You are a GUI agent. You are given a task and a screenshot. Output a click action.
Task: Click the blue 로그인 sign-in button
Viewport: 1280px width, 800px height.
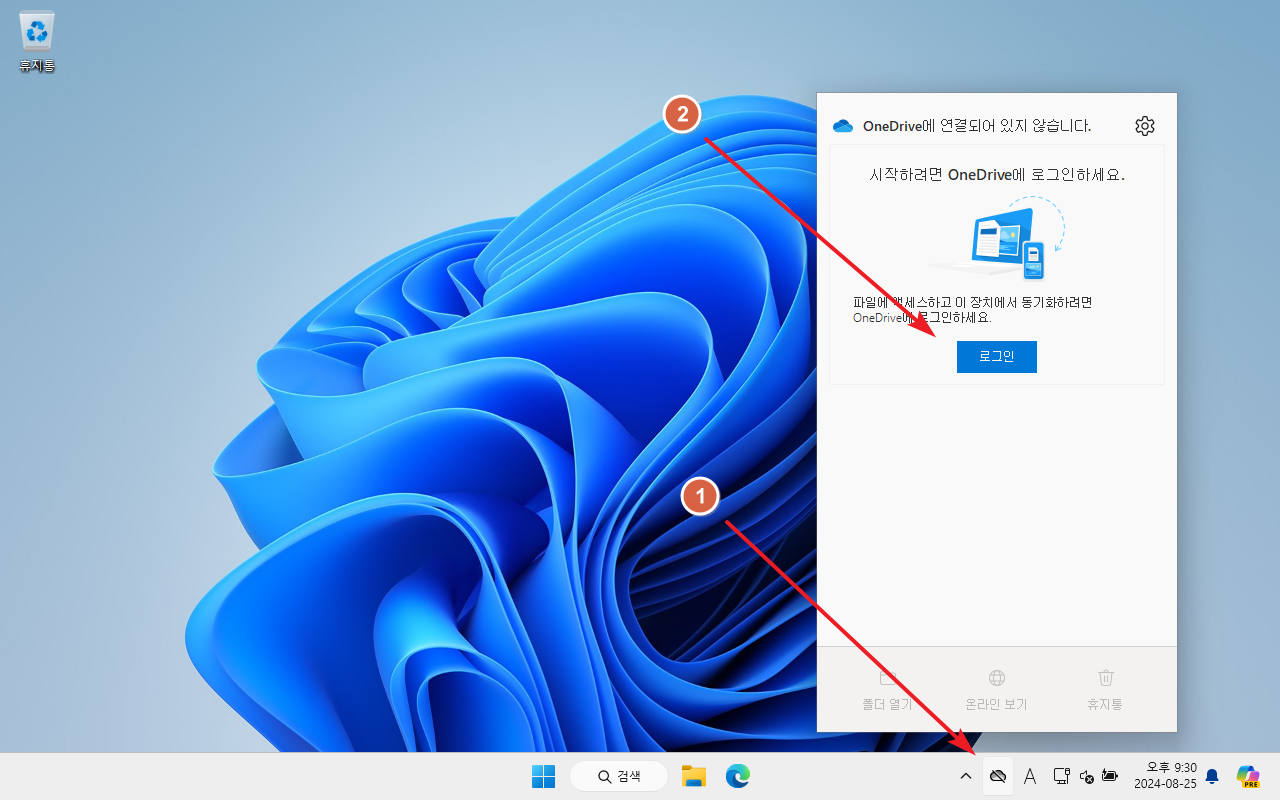point(996,357)
